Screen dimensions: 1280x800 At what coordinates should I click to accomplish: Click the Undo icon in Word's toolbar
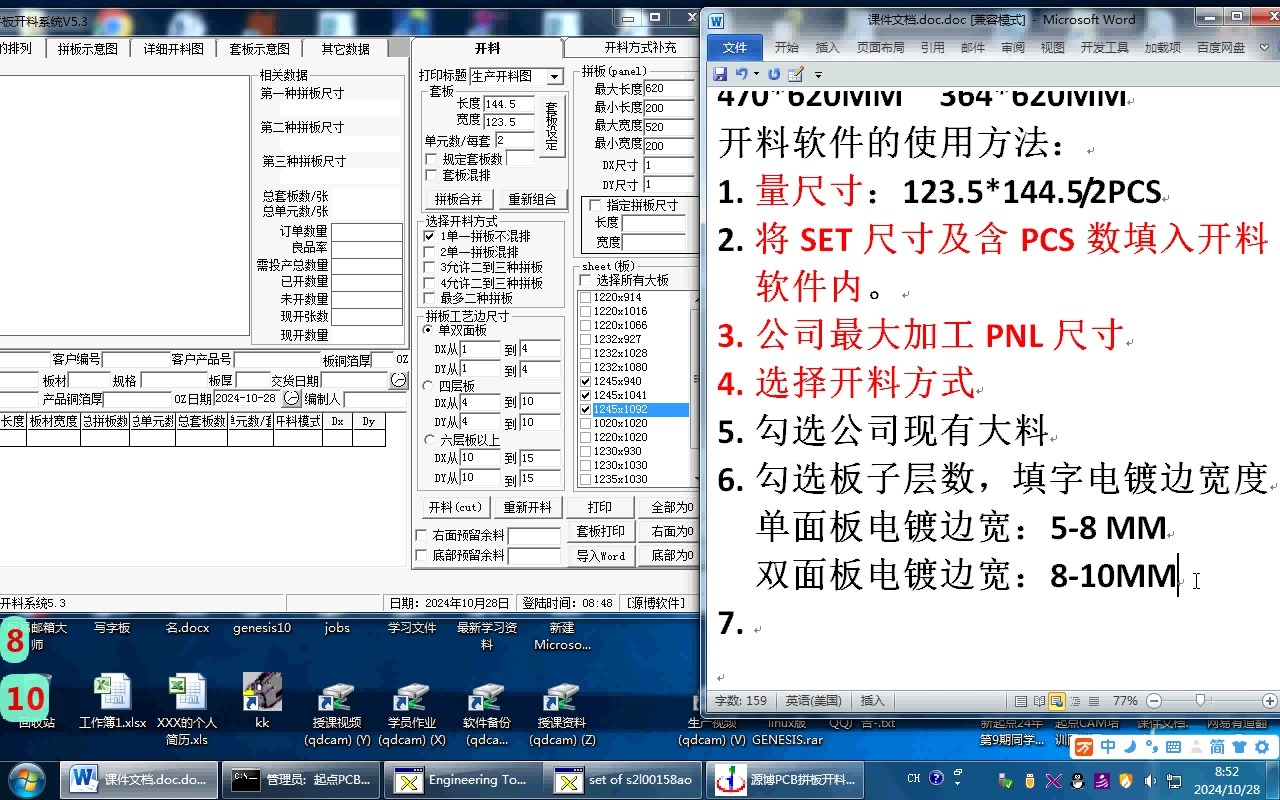click(742, 73)
